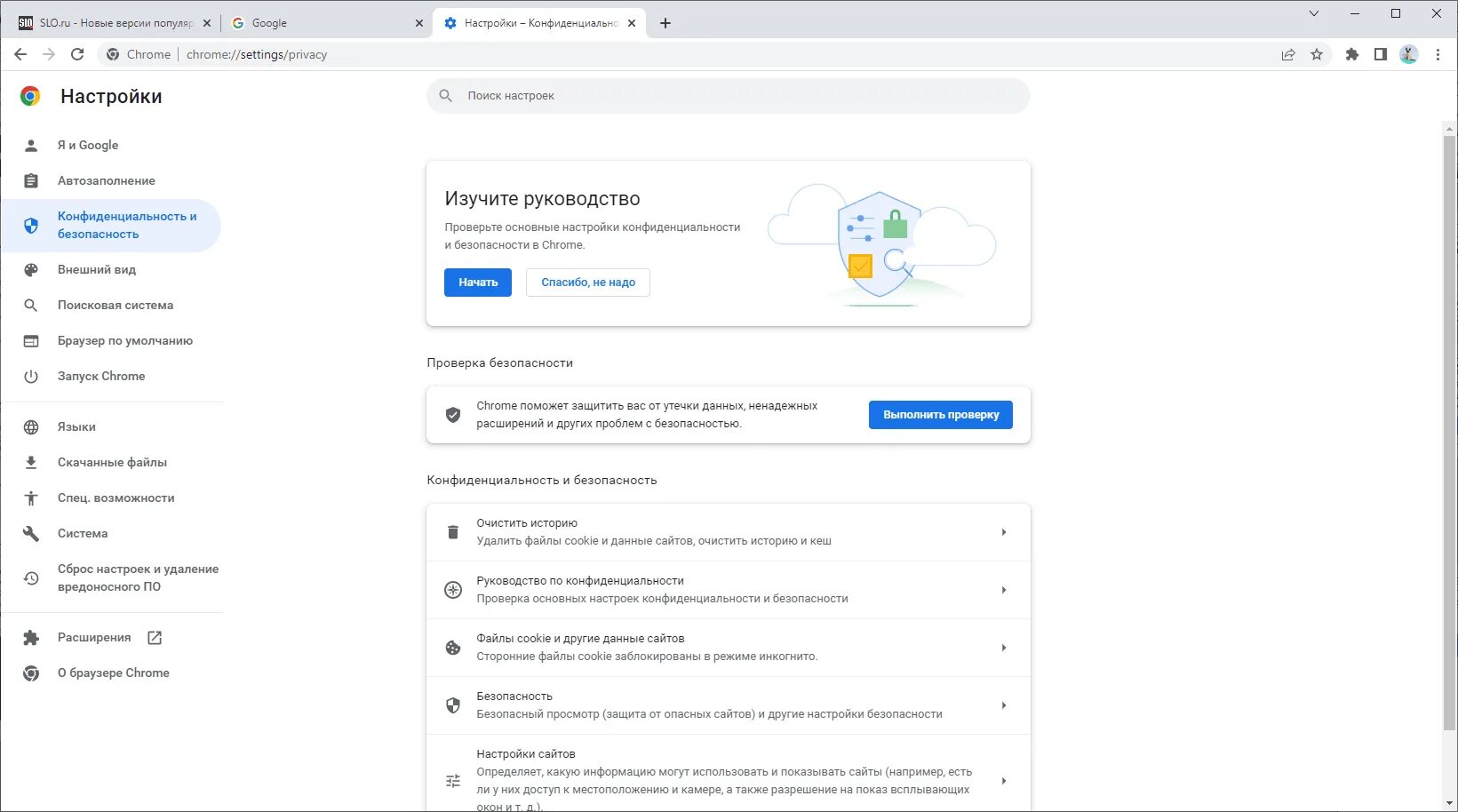Click the Начать button
Image resolution: width=1458 pixels, height=812 pixels.
pyautogui.click(x=478, y=283)
